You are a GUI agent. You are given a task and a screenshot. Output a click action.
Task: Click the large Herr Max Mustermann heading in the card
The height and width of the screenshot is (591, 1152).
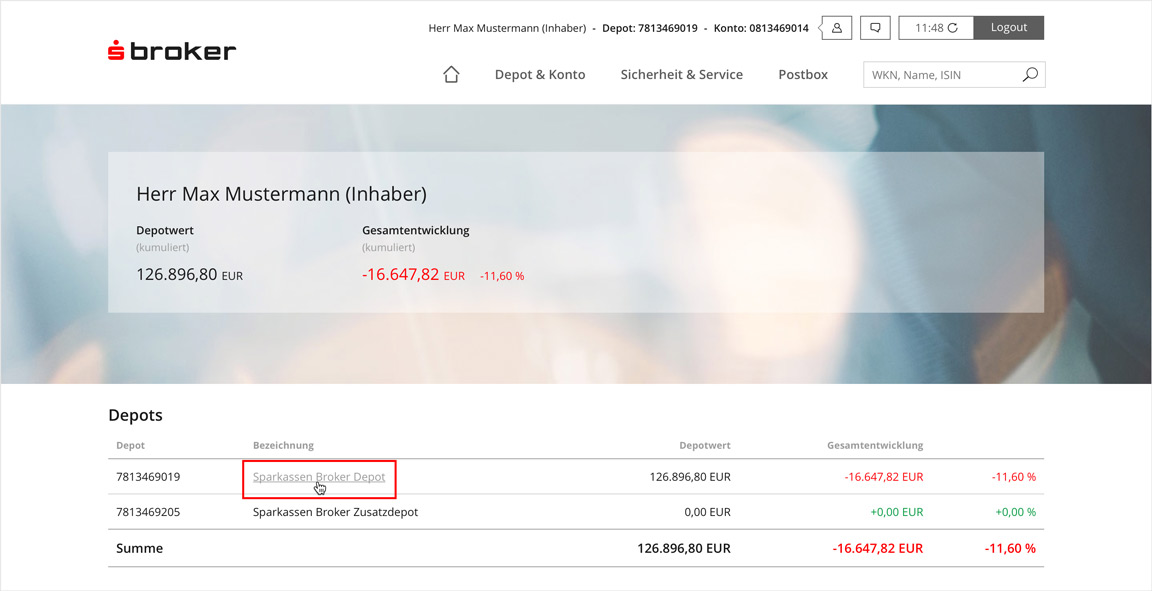[281, 195]
